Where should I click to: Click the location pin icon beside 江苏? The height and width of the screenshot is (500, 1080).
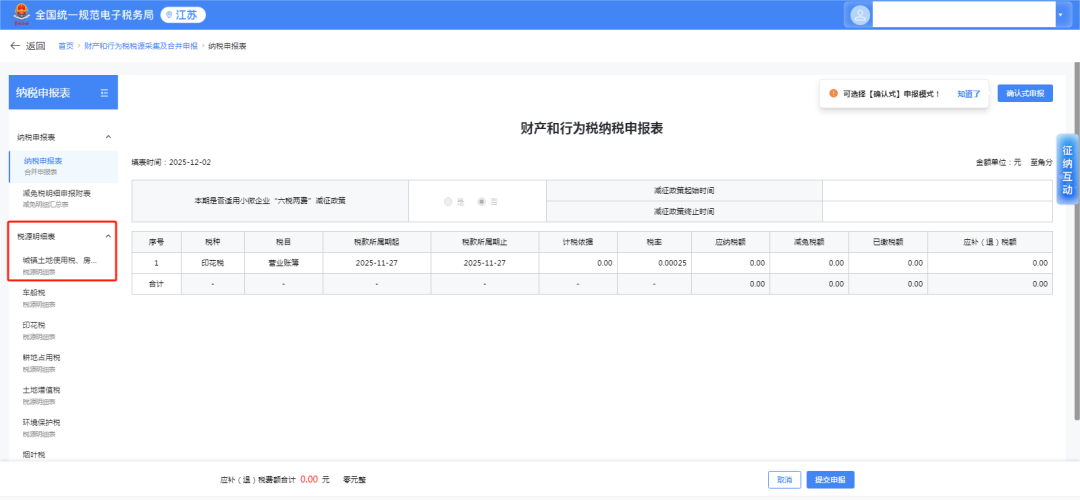pos(169,14)
